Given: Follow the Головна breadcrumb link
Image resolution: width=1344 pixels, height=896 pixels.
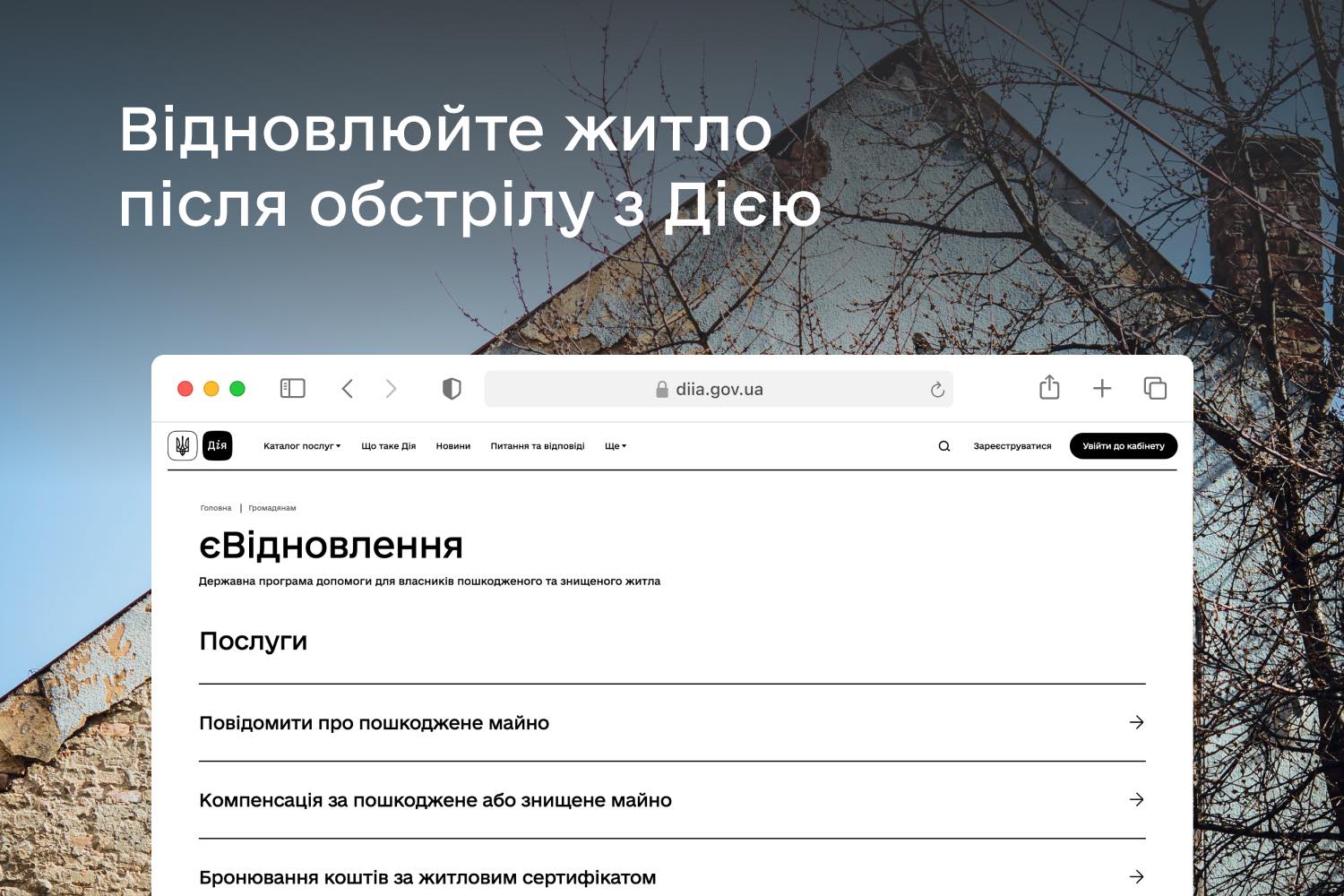Looking at the screenshot, I should point(216,508).
